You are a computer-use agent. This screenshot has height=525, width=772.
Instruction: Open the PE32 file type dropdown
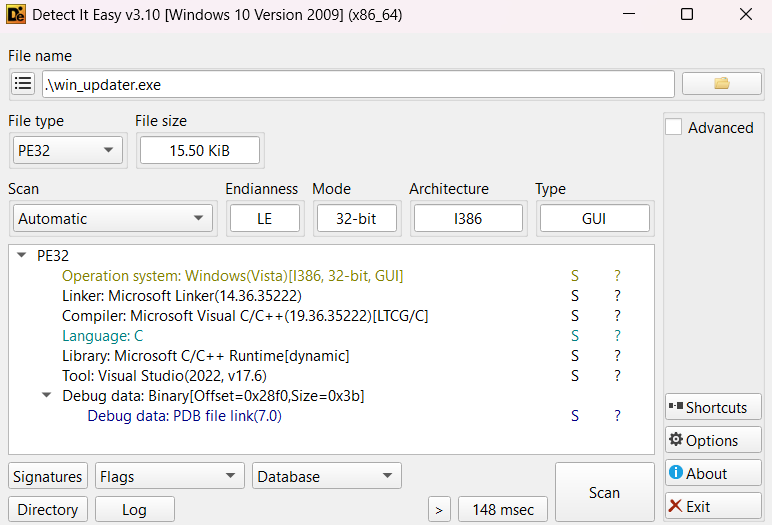(66, 151)
